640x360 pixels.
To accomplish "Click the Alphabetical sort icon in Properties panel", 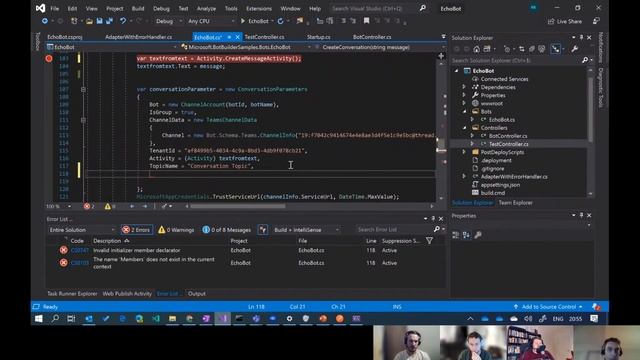I will 466,235.
